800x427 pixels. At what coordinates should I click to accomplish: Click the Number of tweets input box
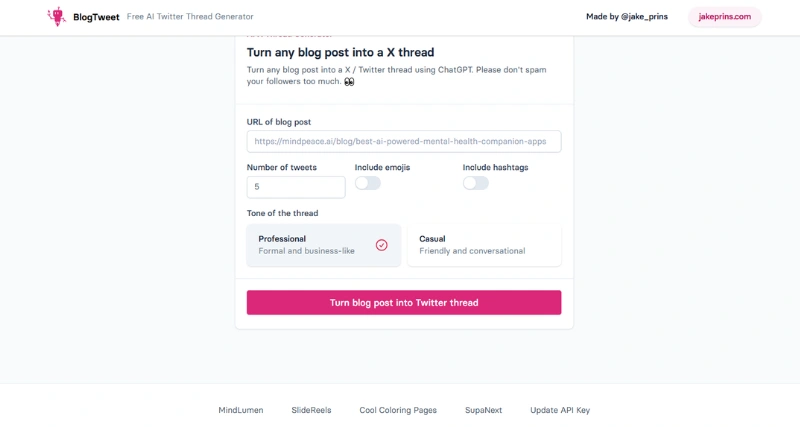(x=295, y=187)
